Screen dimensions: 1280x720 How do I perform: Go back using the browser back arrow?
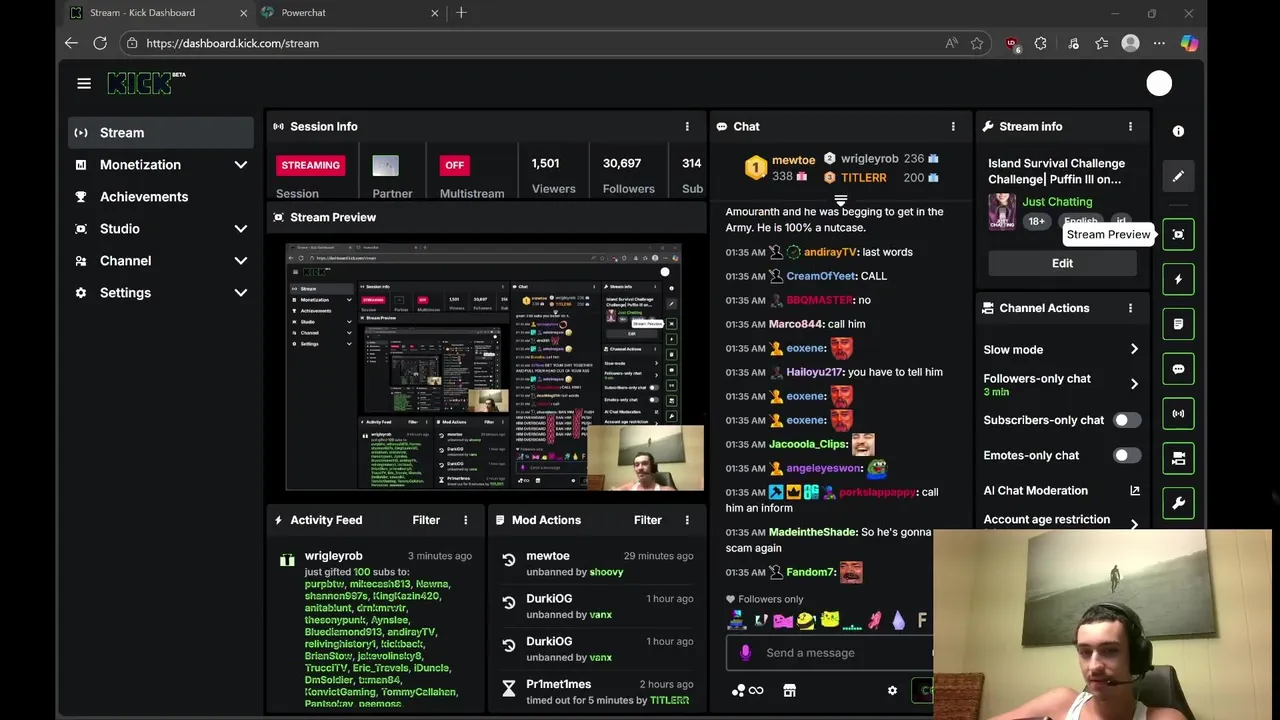tap(71, 43)
